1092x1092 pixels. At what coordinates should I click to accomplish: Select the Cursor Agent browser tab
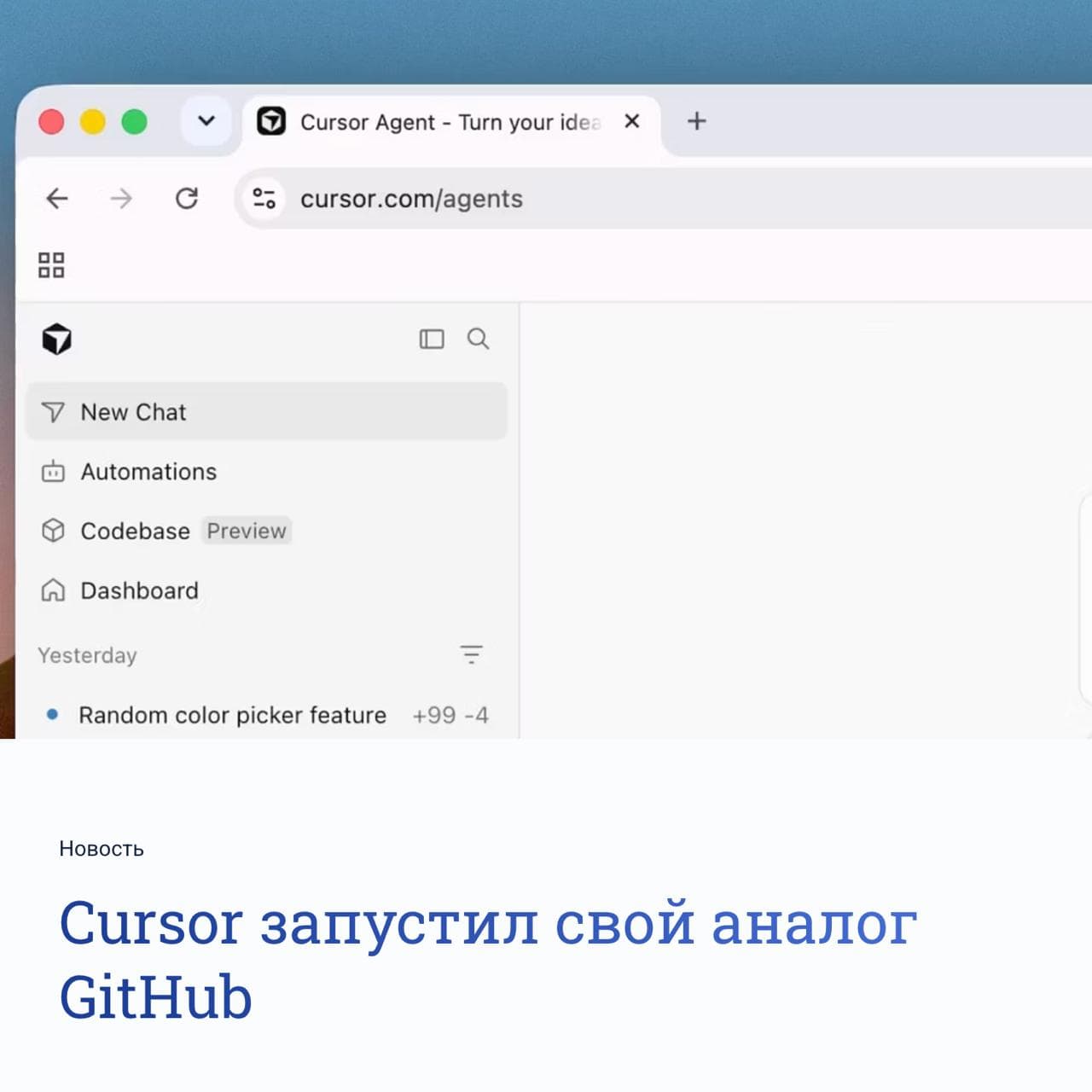click(452, 123)
